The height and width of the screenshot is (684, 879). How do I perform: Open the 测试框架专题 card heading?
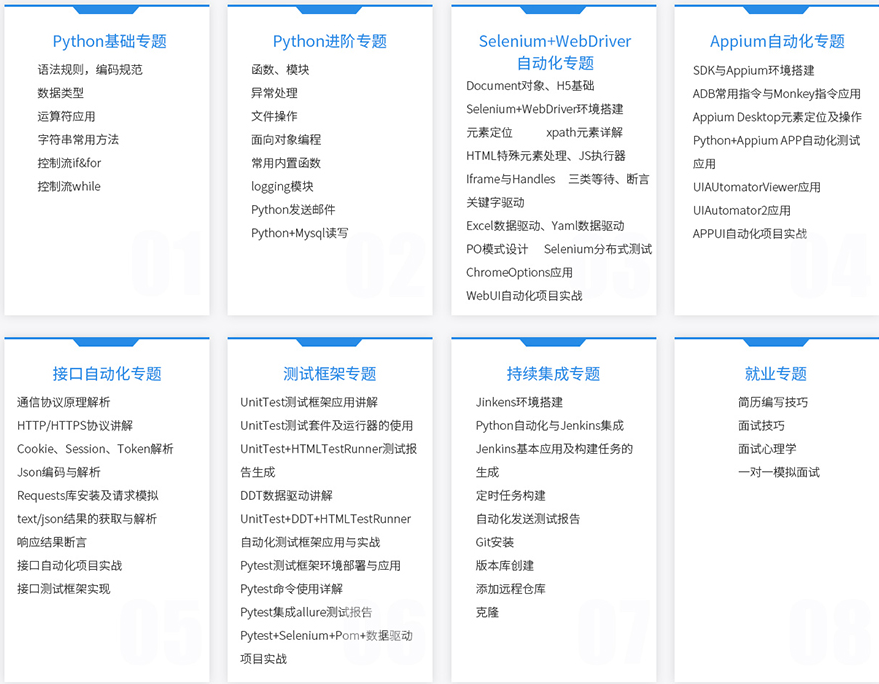pyautogui.click(x=330, y=373)
